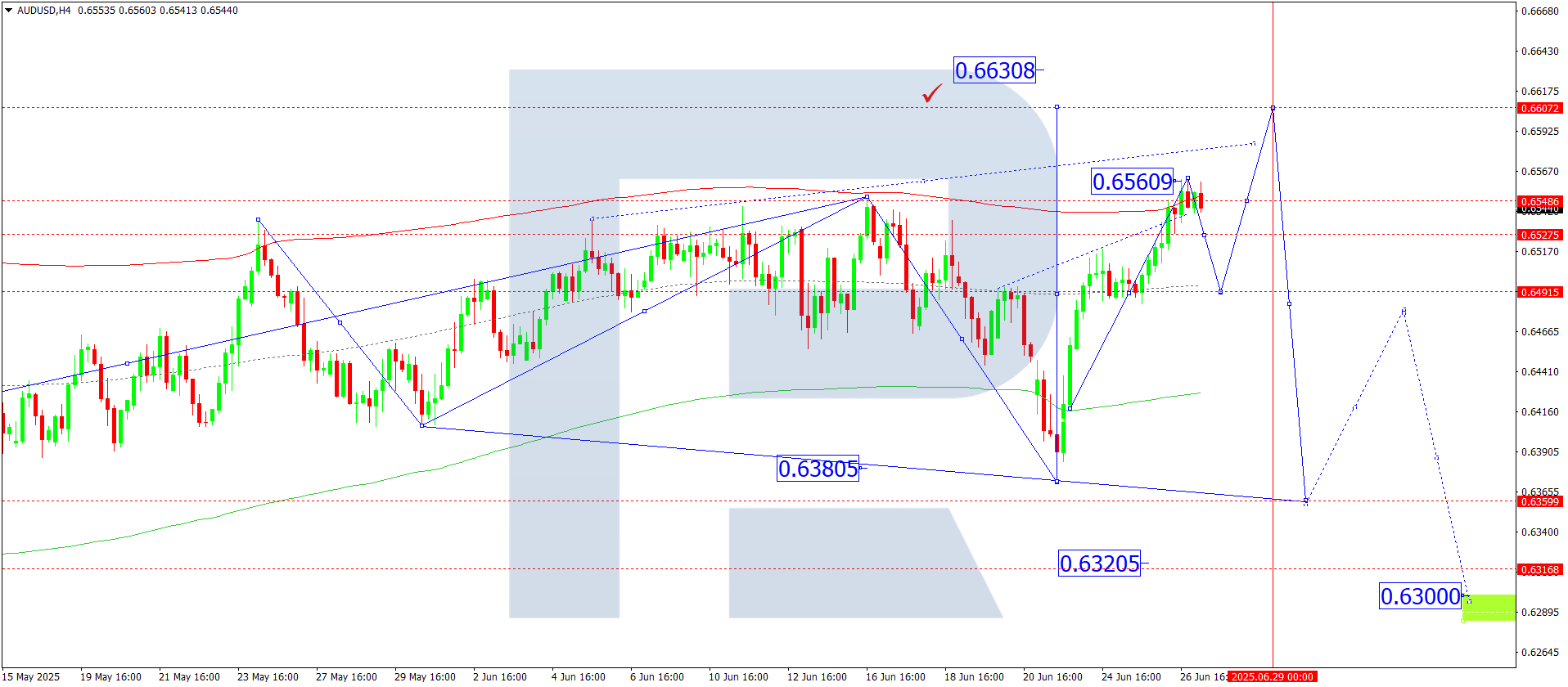Image resolution: width=1568 pixels, height=687 pixels.
Task: Select the 0.65609 price annotation label
Action: 1133,182
